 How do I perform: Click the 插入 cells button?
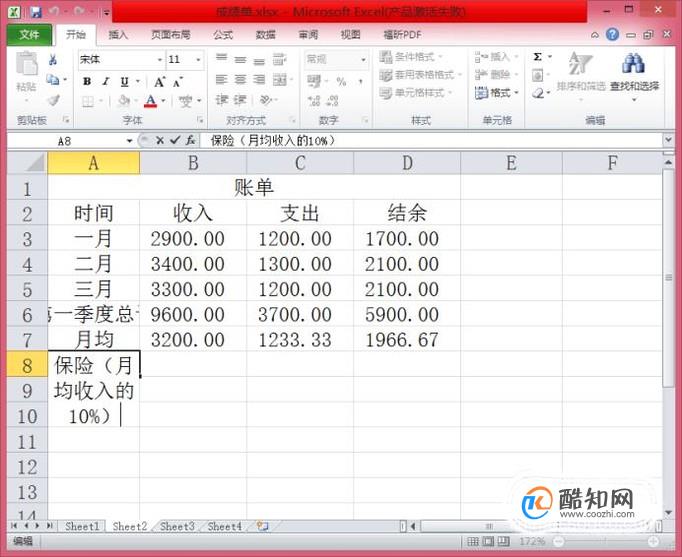click(x=496, y=57)
